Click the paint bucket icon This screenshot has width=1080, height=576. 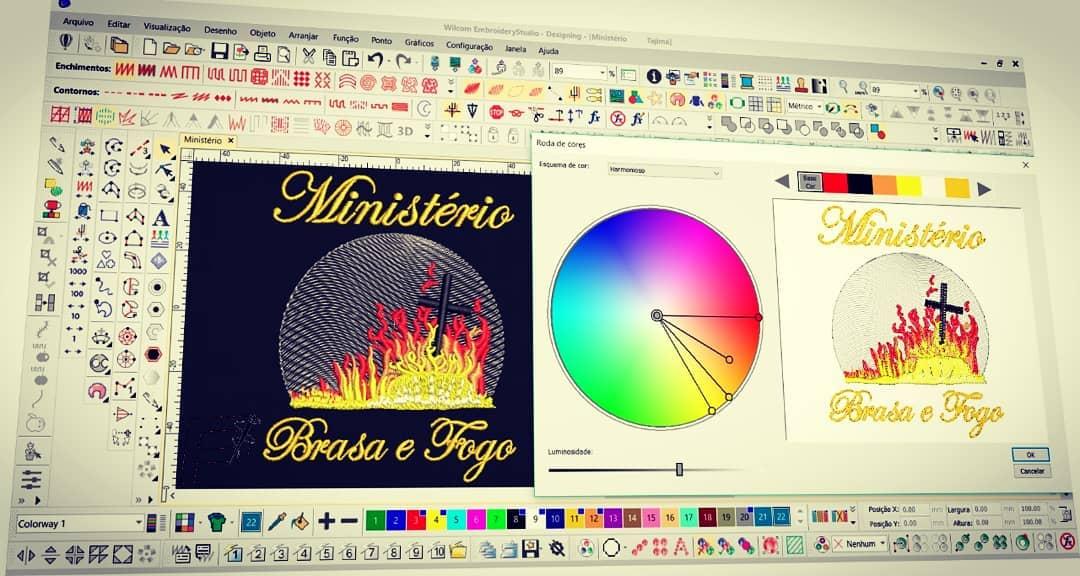[x=300, y=522]
